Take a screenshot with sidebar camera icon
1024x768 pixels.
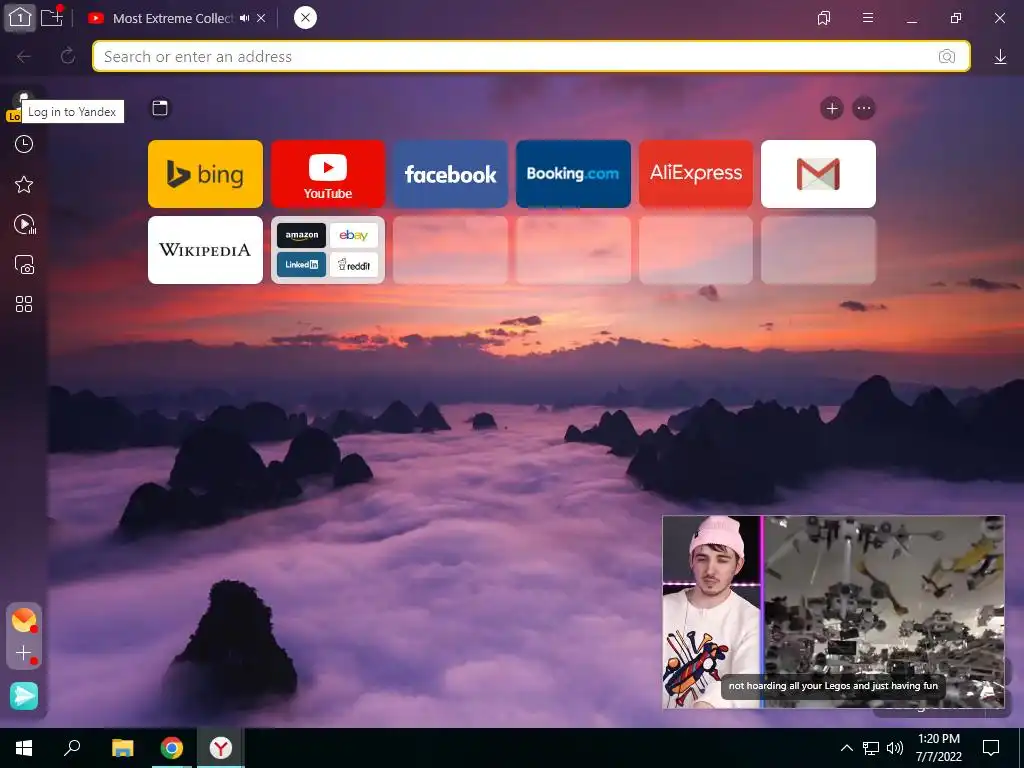24,264
